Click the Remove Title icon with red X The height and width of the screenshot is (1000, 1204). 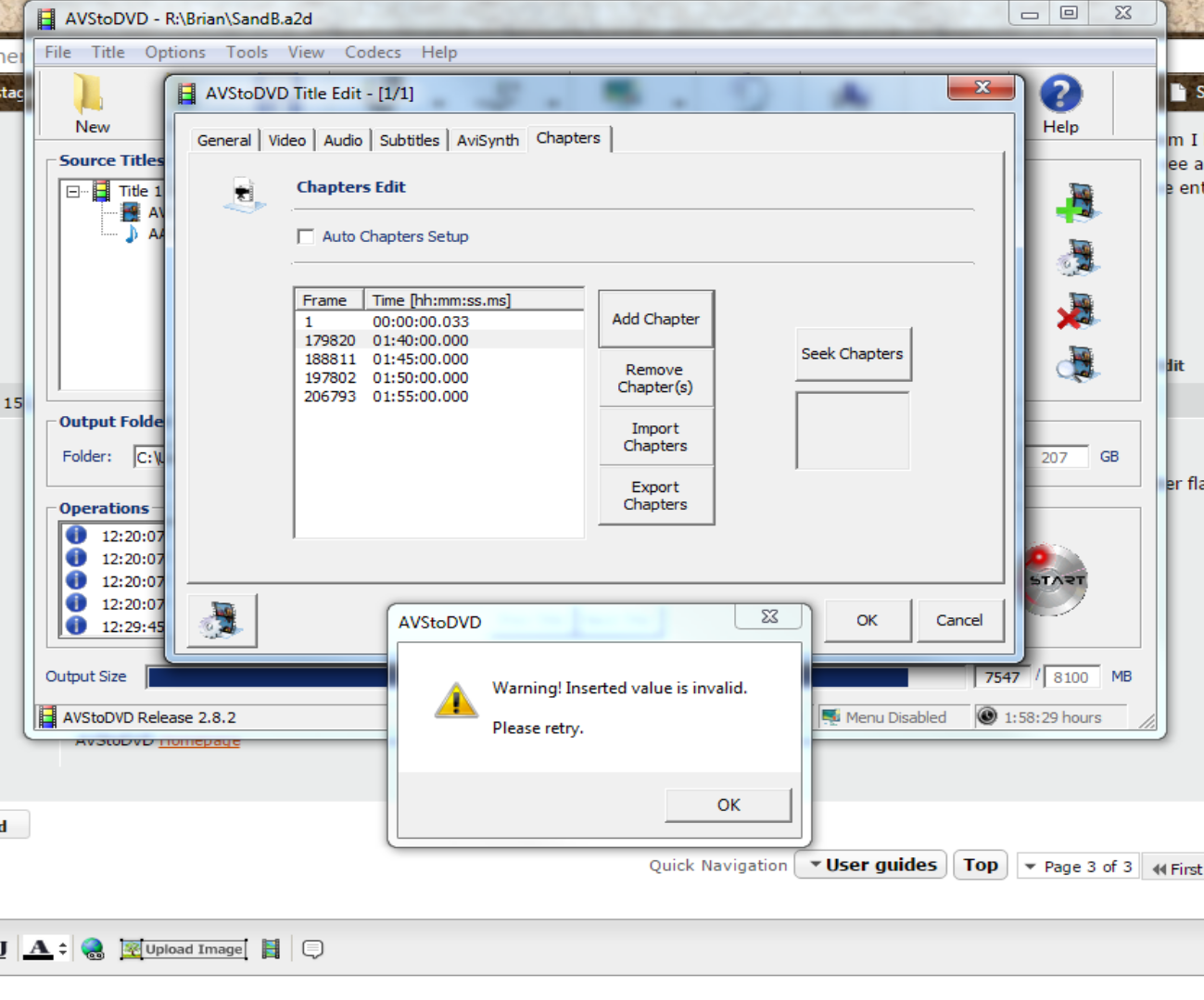[x=1077, y=311]
